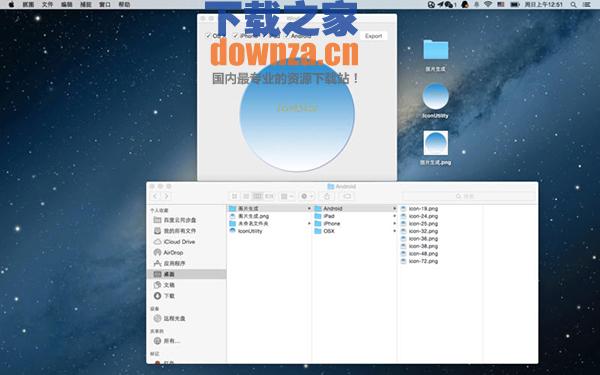Click the Finder edit tags button
The height and width of the screenshot is (375, 600).
click(347, 196)
